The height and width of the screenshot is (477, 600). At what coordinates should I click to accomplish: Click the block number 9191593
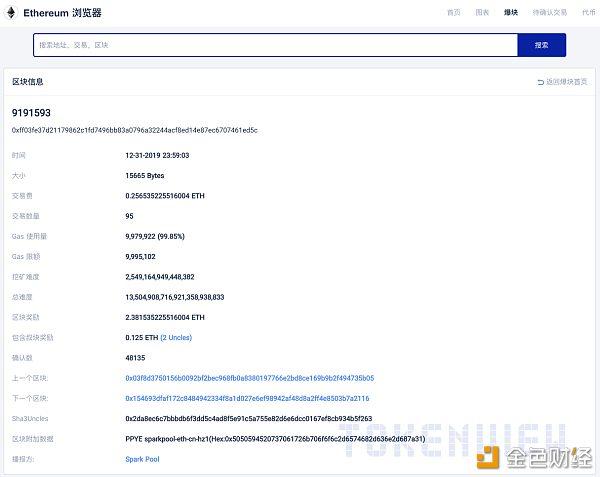tap(31, 113)
